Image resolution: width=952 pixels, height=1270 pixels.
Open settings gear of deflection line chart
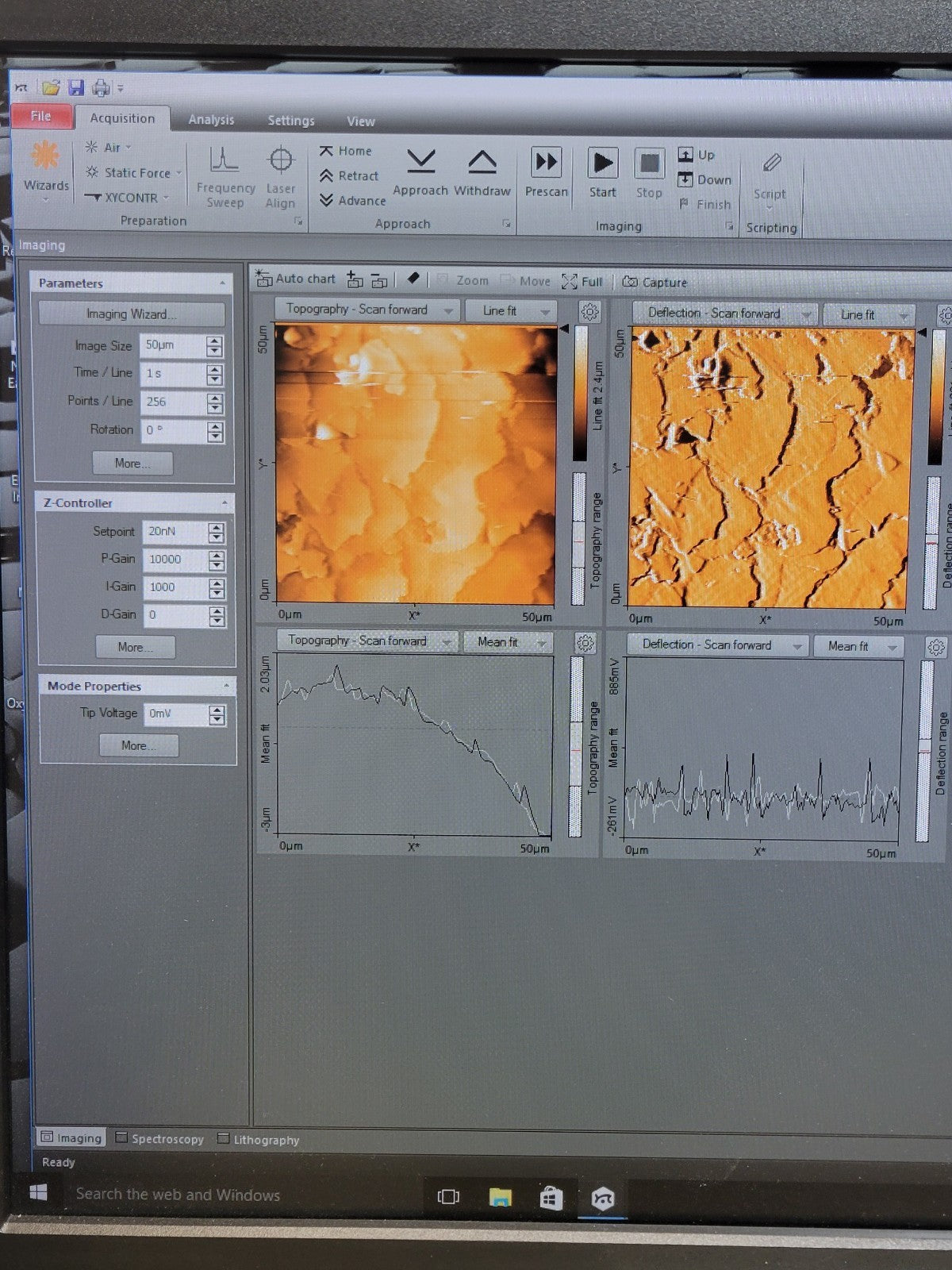click(x=936, y=648)
